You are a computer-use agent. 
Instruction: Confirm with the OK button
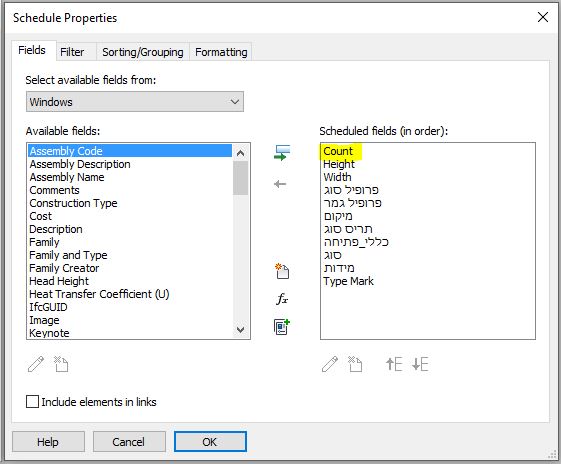(x=210, y=442)
